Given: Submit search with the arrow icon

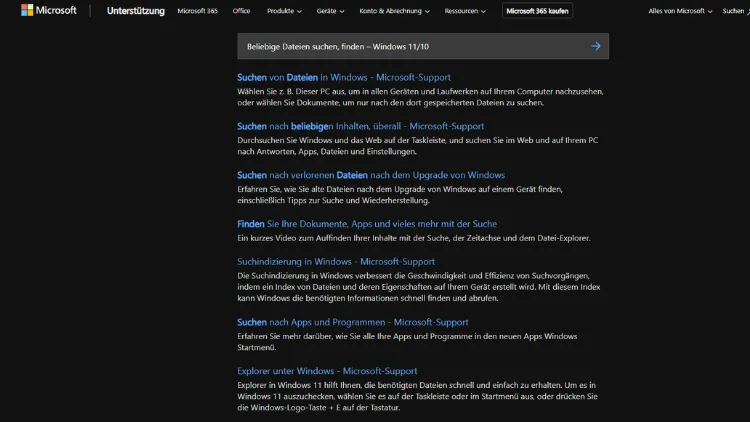Looking at the screenshot, I should point(596,46).
